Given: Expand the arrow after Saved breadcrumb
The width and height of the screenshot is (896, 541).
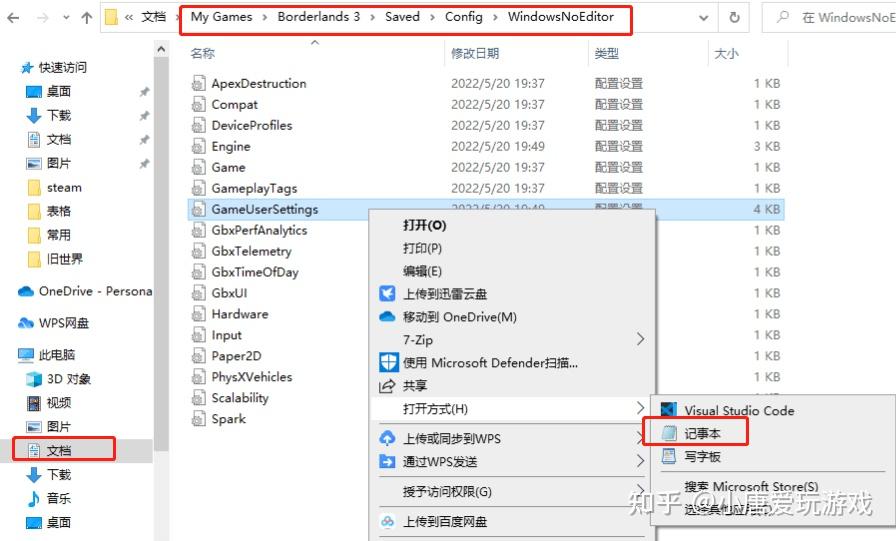Looking at the screenshot, I should pyautogui.click(x=433, y=17).
